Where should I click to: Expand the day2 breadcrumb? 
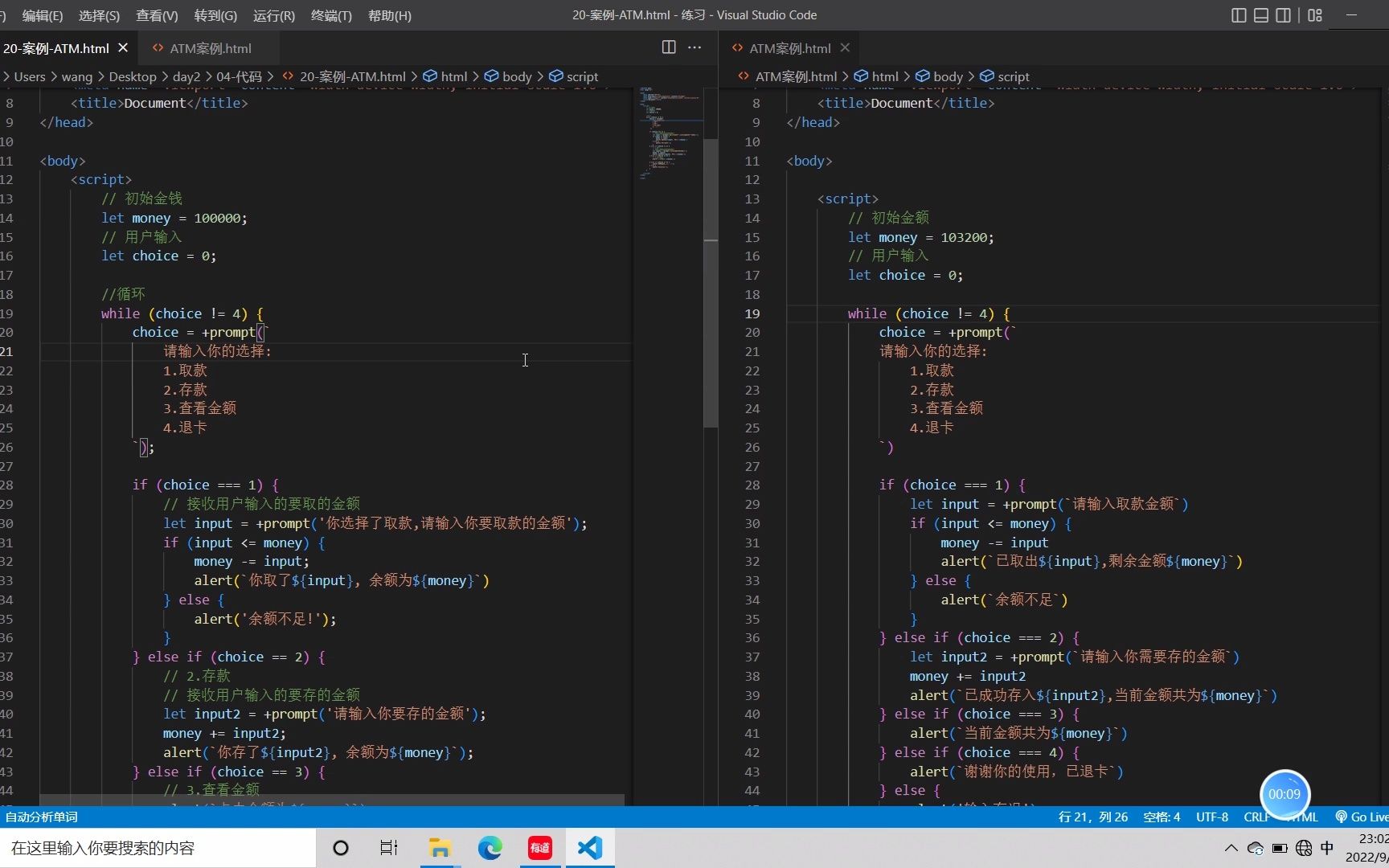pos(186,76)
